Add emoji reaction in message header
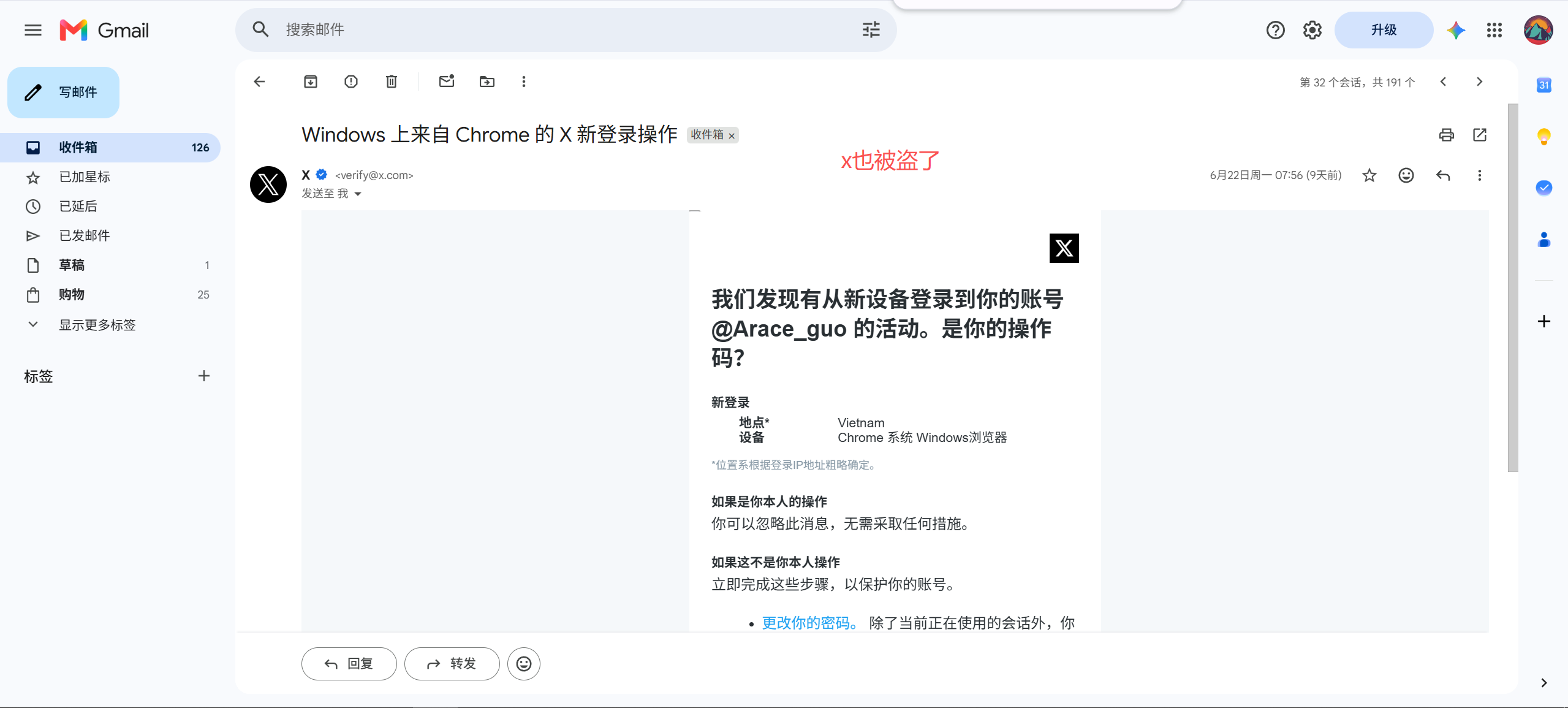This screenshot has height=708, width=1568. [1406, 176]
